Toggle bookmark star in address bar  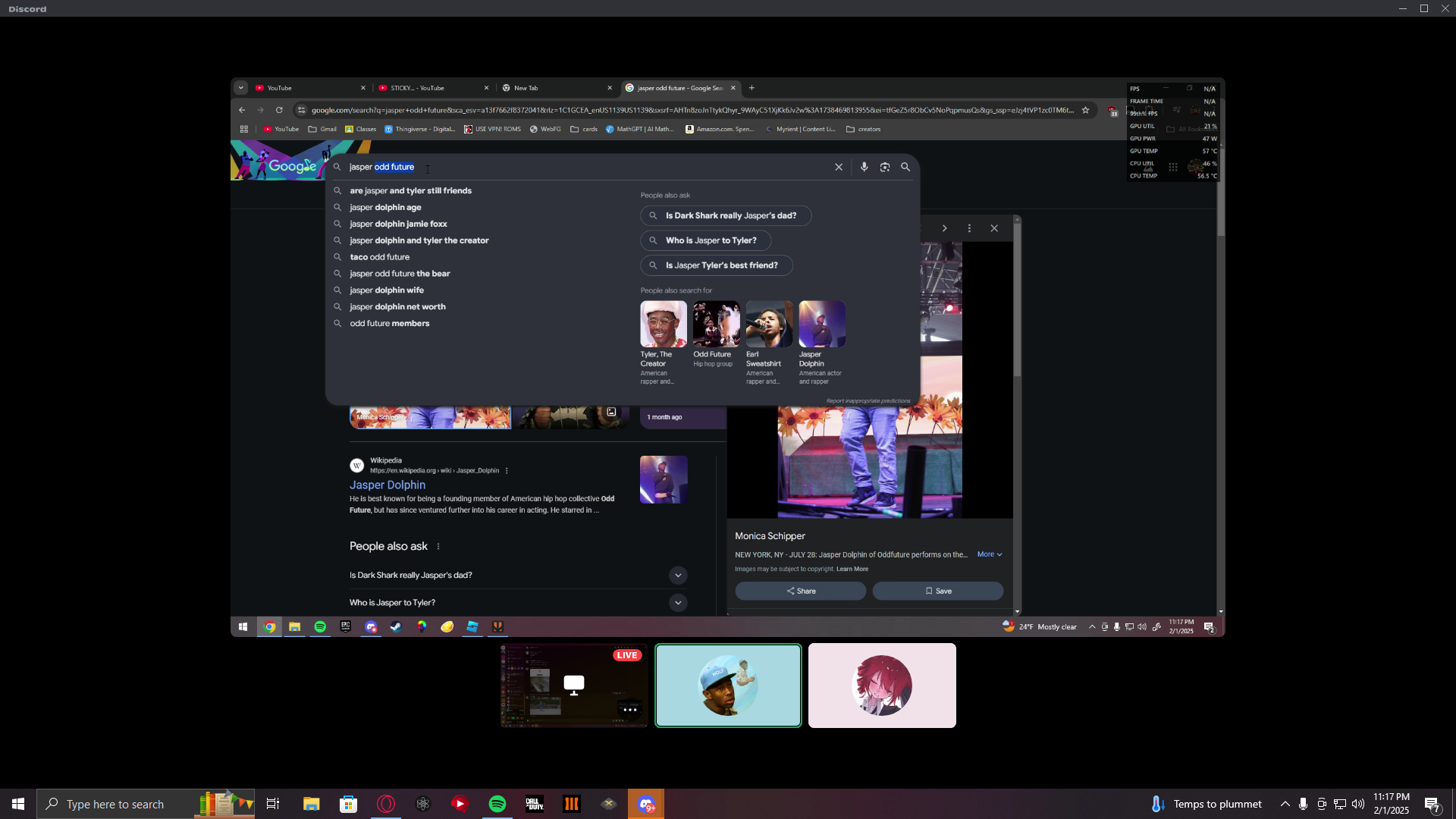[1085, 110]
